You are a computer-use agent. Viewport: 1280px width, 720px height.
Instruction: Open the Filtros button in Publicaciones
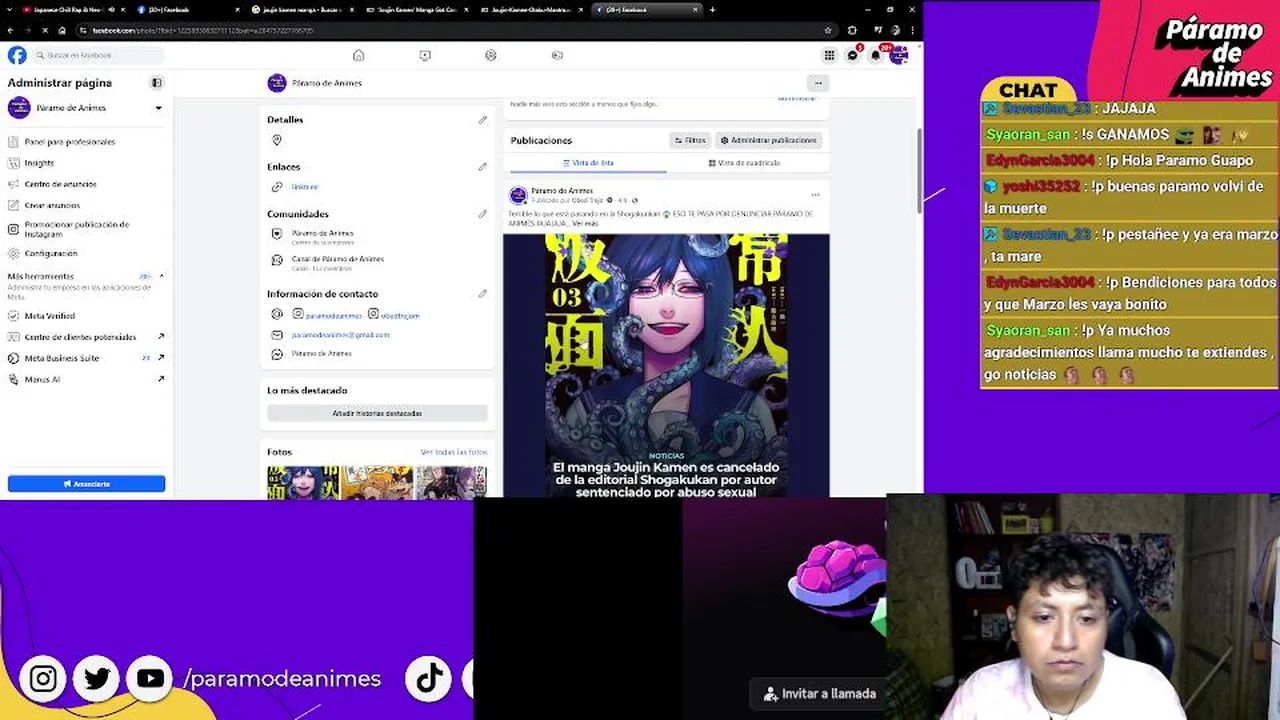(x=690, y=141)
